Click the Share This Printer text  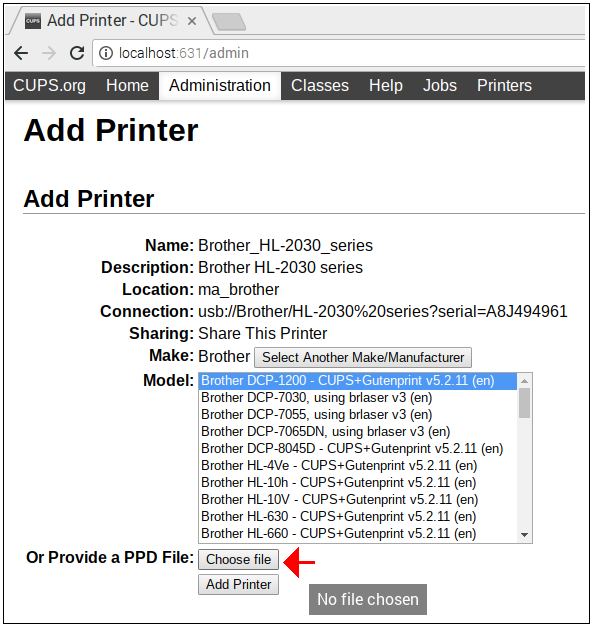(x=263, y=333)
